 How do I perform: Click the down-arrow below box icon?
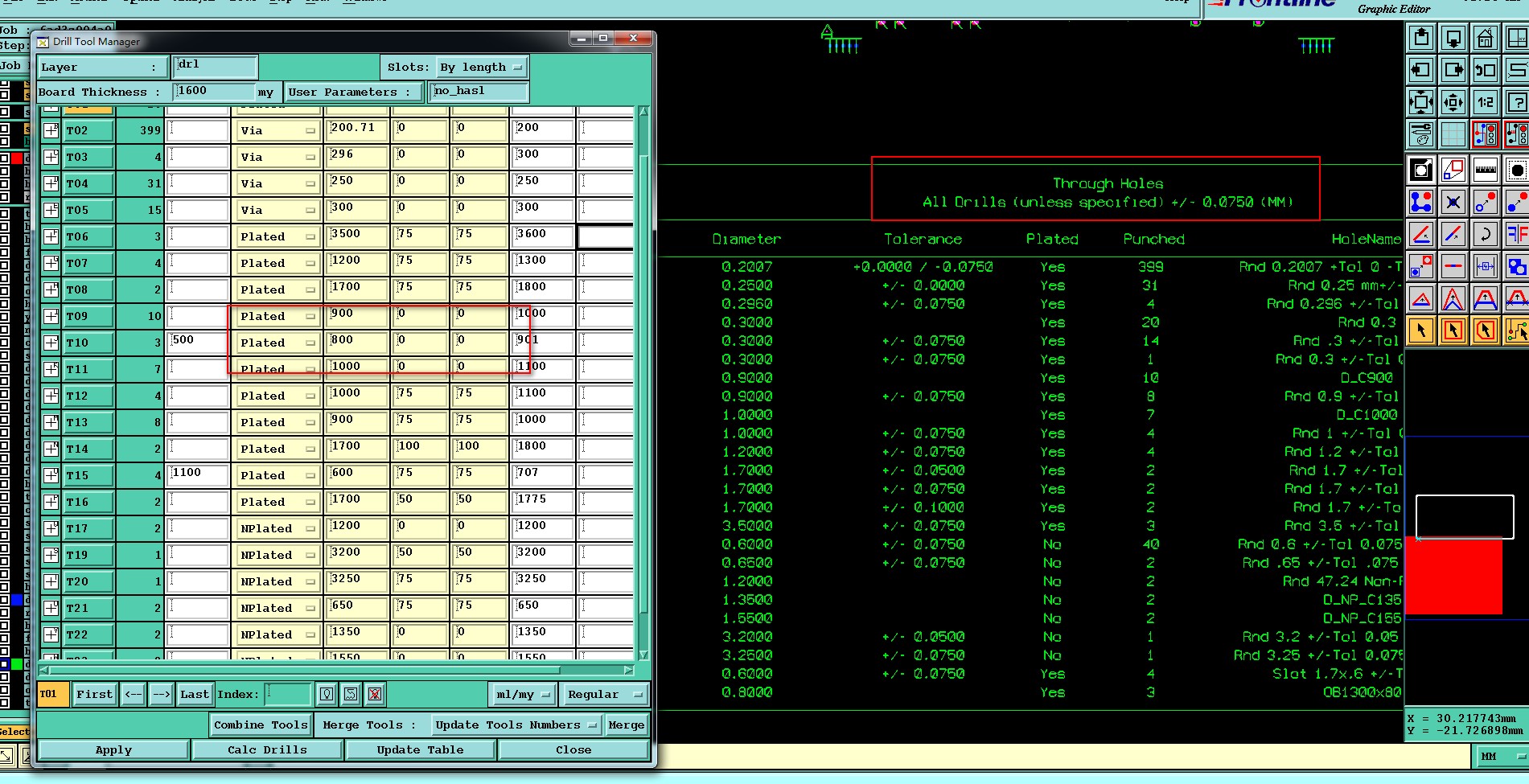[1453, 38]
